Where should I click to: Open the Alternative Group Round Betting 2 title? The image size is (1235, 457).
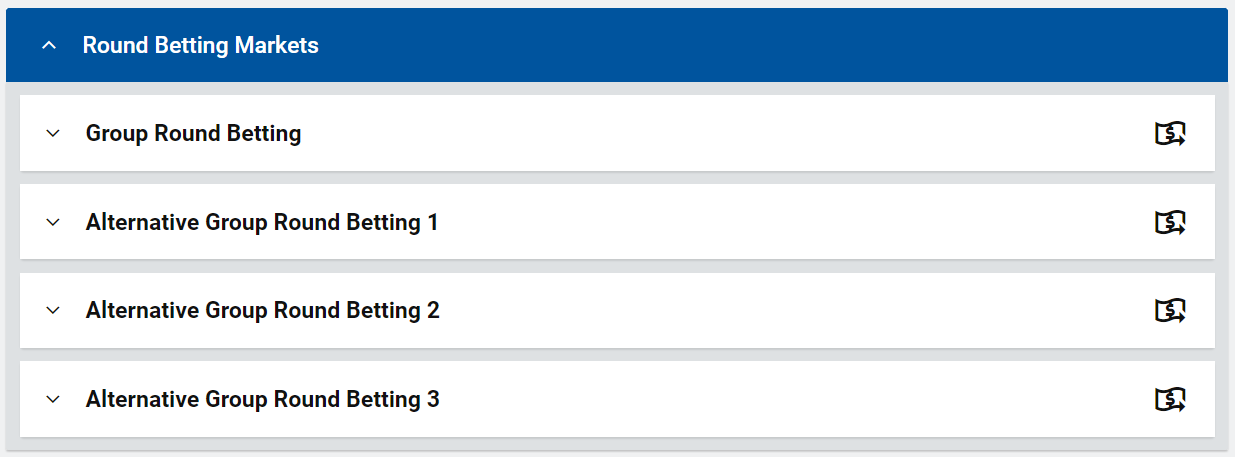(x=262, y=311)
